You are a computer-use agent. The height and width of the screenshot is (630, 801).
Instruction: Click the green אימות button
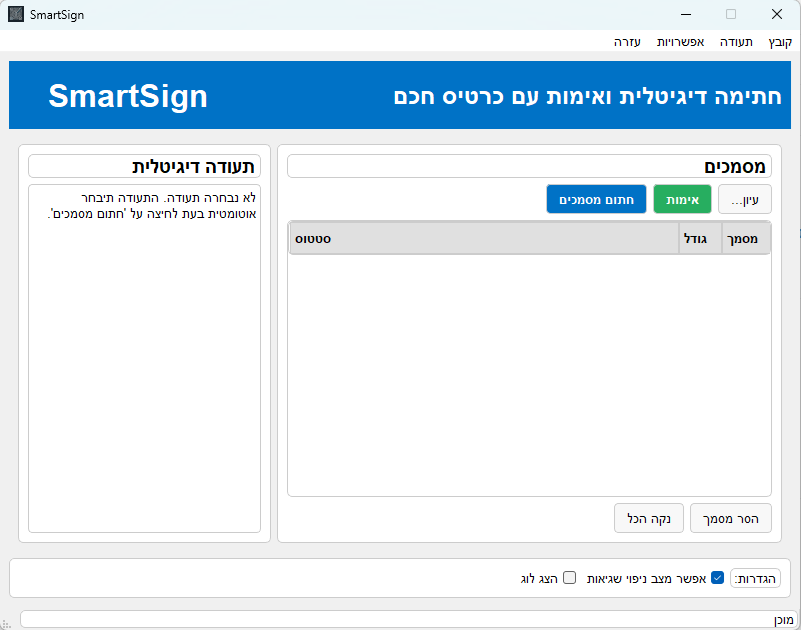[x=682, y=199]
